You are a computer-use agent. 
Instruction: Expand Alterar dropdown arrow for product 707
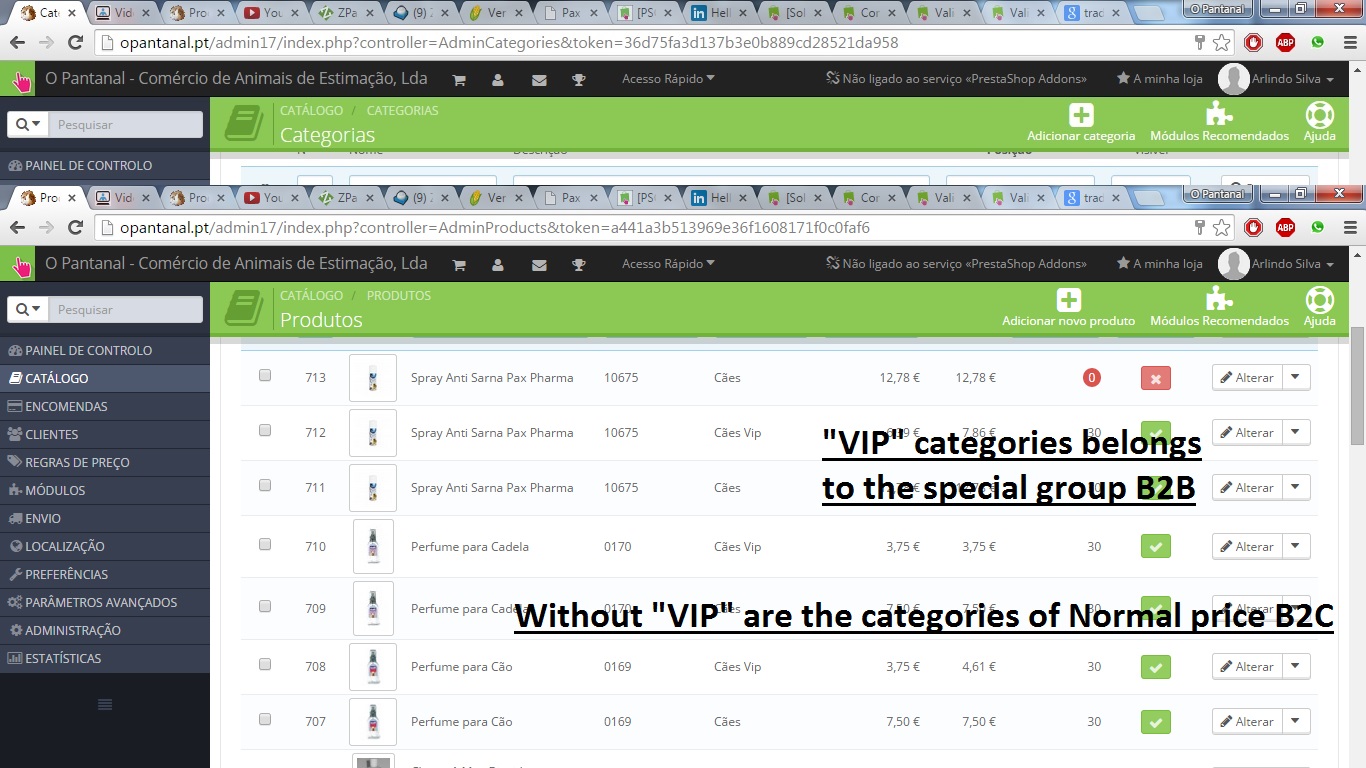(x=1296, y=721)
